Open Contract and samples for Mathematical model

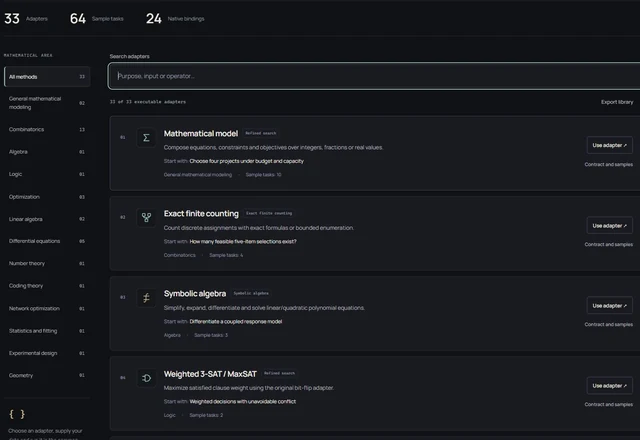click(x=609, y=164)
